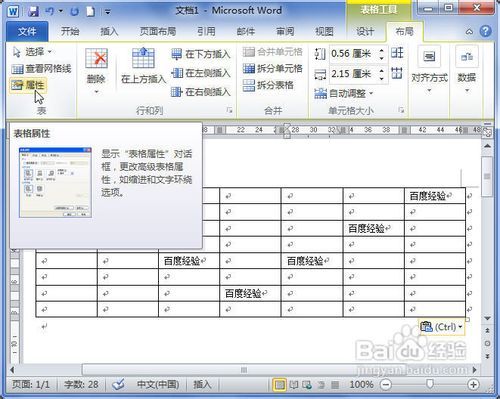Click the 中文(中国) language indicator

(158, 384)
